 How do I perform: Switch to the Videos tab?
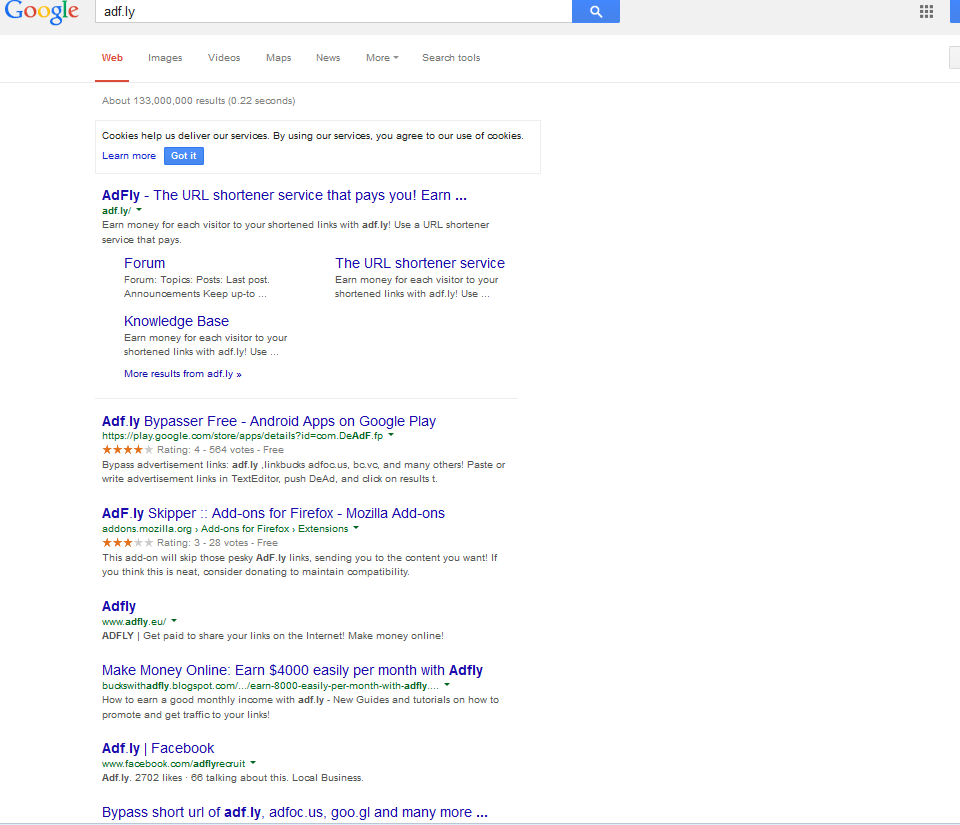tap(224, 58)
